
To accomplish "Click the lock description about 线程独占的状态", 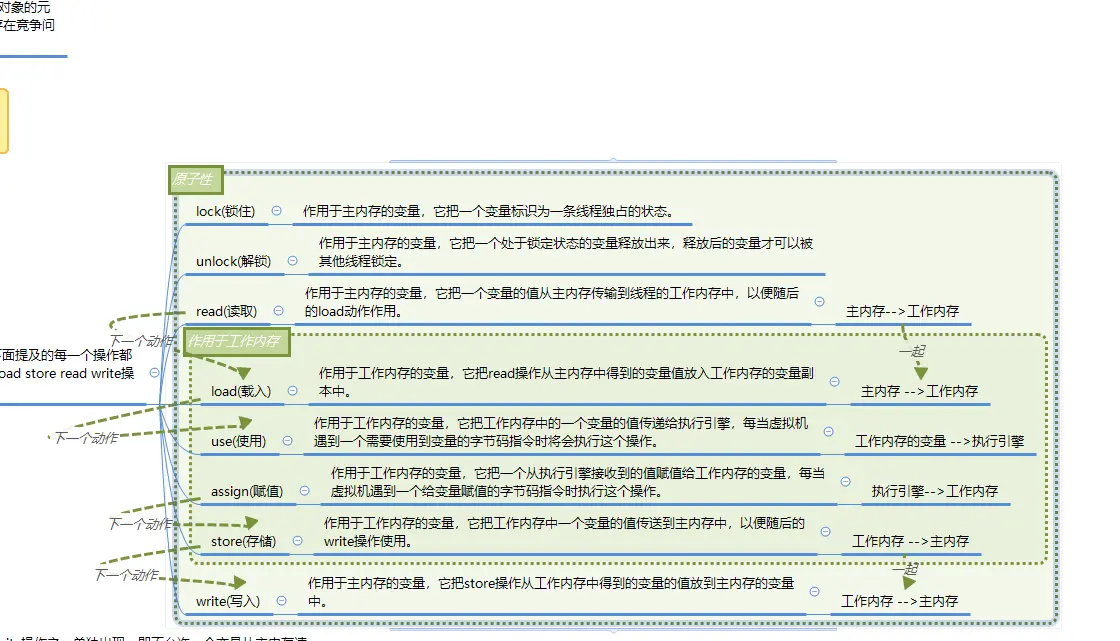I will pos(488,212).
